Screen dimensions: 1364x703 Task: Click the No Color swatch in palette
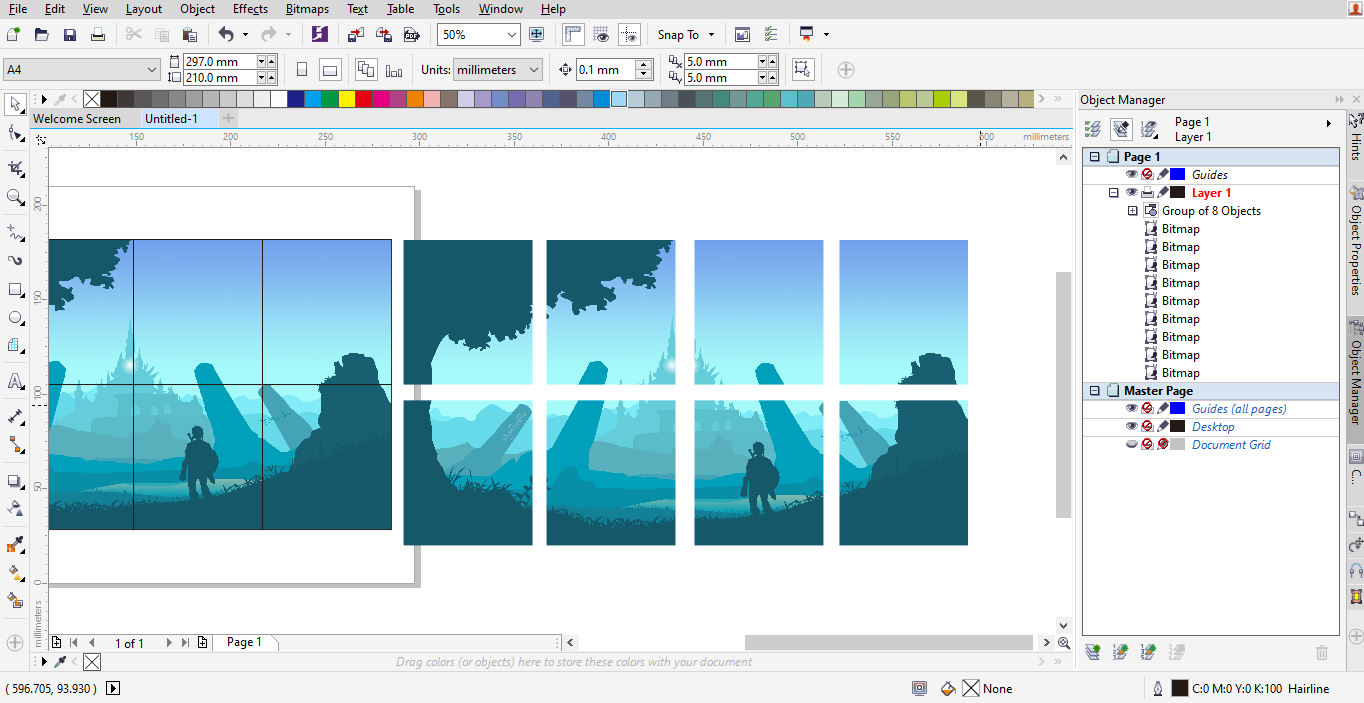pyautogui.click(x=91, y=99)
